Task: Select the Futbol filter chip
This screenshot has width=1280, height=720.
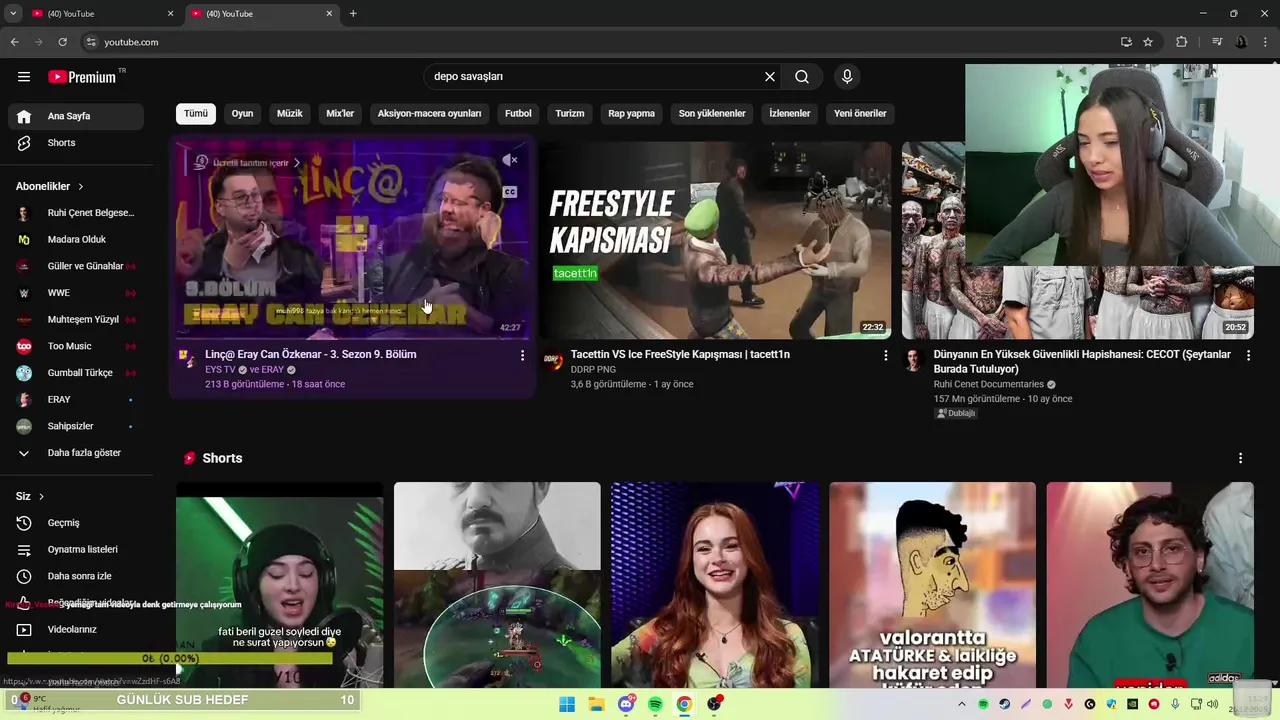Action: tap(518, 114)
